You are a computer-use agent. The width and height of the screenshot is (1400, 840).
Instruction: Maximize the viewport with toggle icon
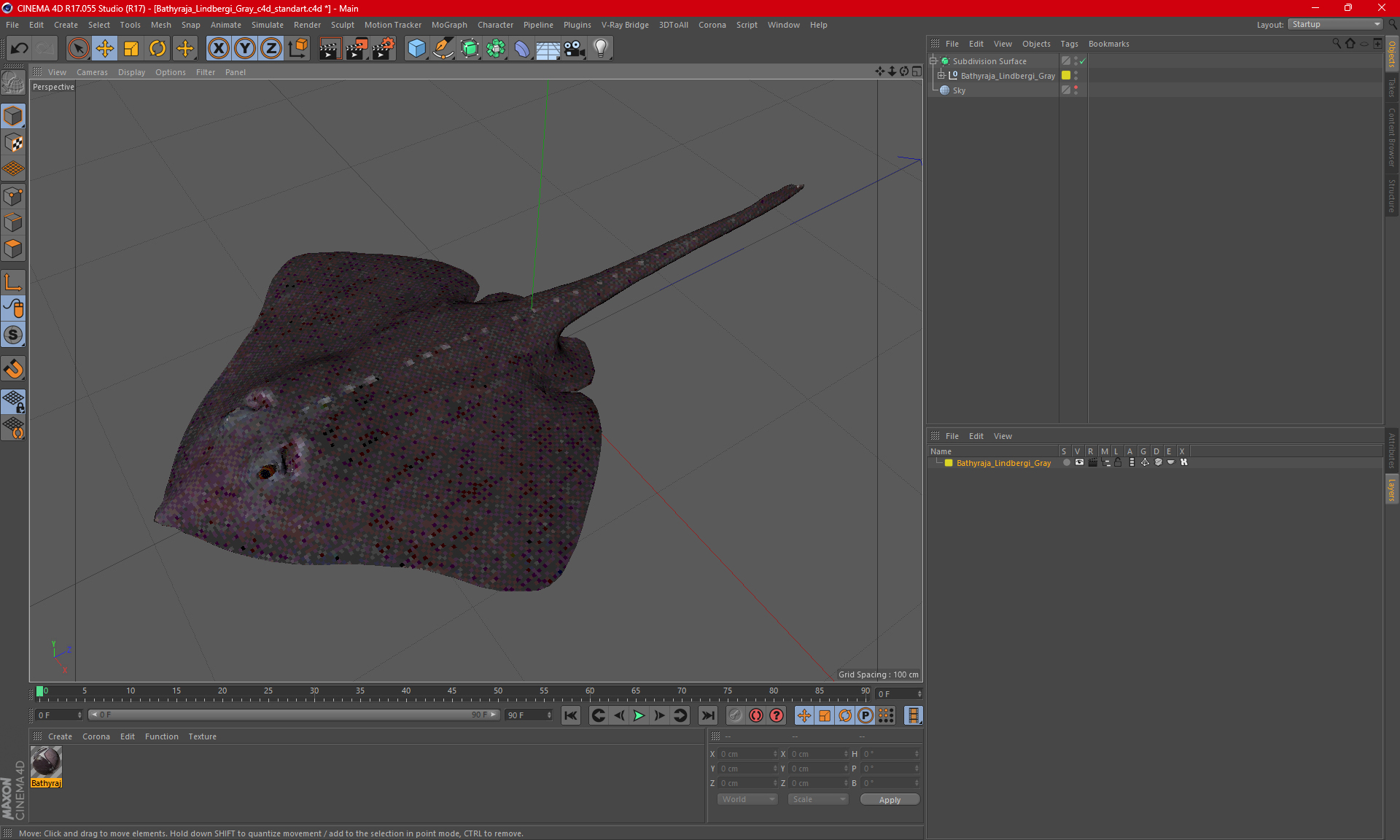[917, 71]
